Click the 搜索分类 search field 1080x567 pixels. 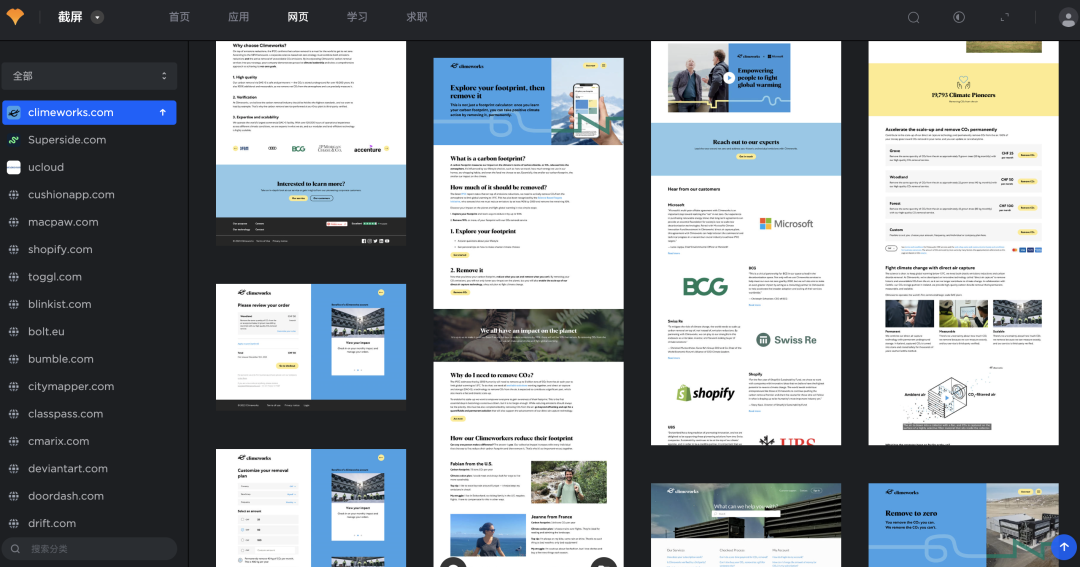click(x=89, y=549)
